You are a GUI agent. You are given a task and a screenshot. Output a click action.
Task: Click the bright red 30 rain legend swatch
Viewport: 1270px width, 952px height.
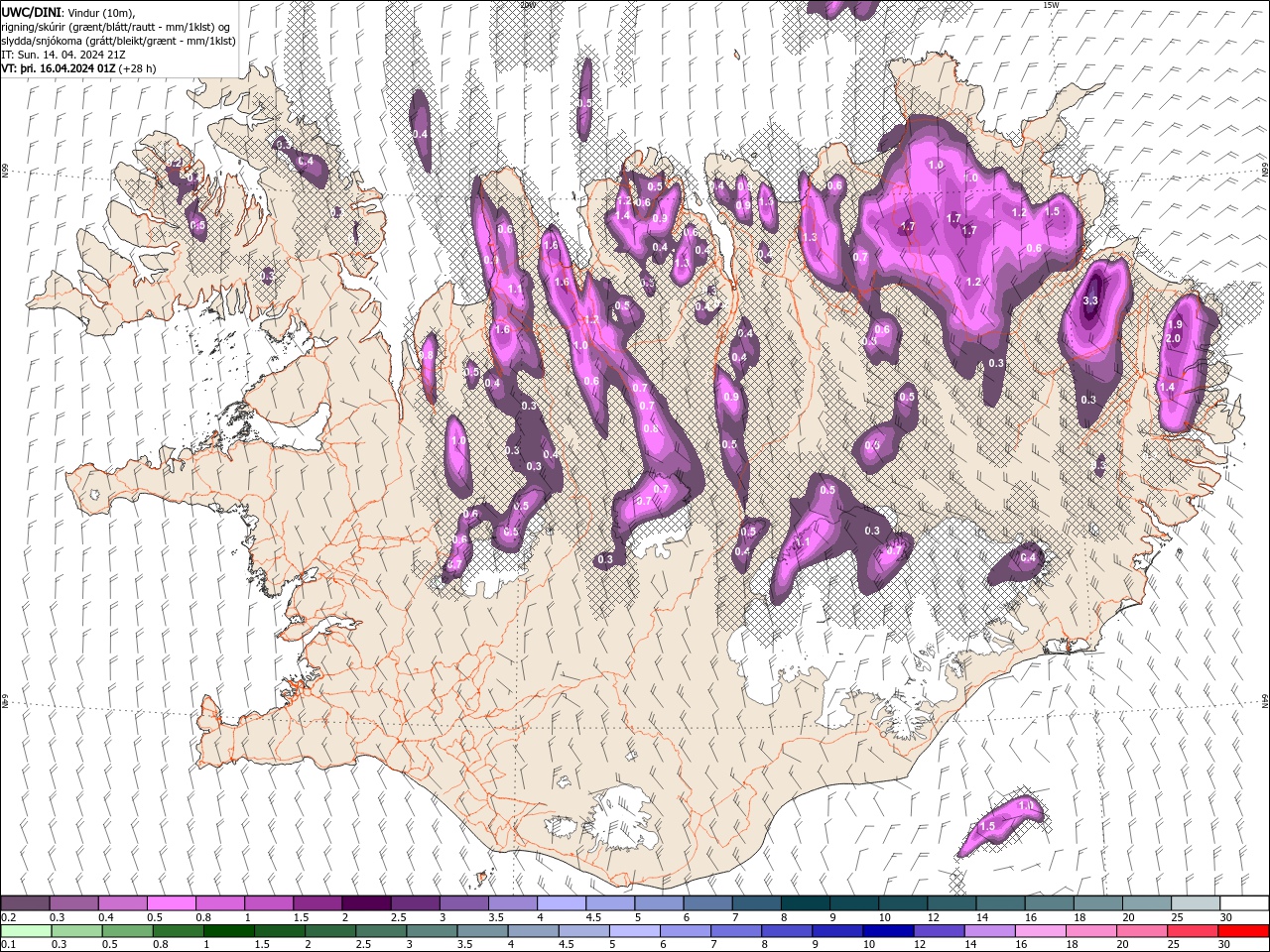(x=1243, y=931)
